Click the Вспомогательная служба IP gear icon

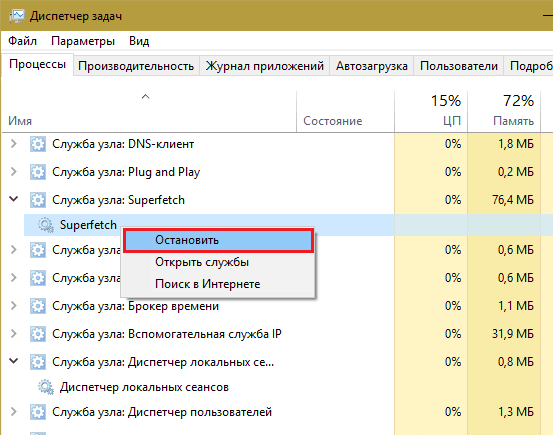click(x=38, y=334)
